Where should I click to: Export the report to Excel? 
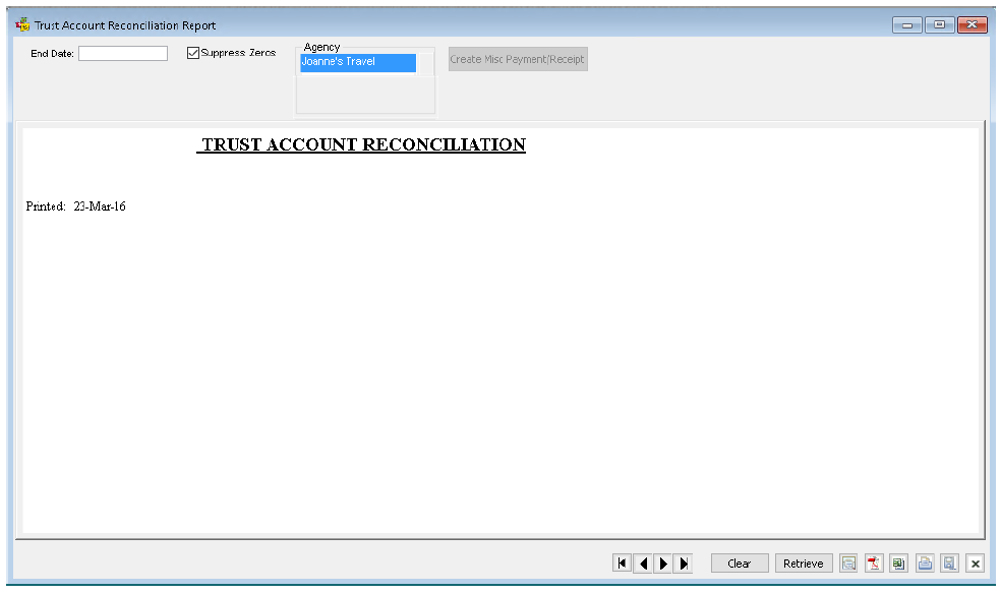(898, 564)
